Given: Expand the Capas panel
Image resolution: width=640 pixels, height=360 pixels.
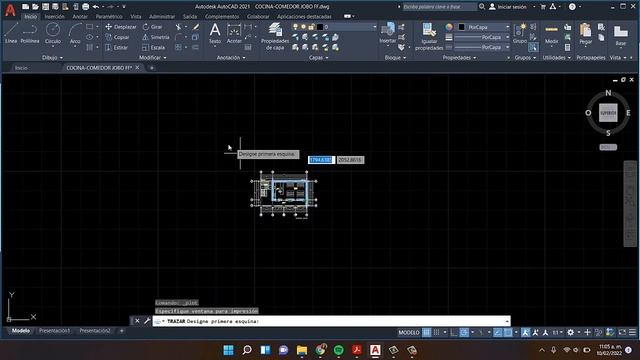Looking at the screenshot, I should [x=318, y=58].
